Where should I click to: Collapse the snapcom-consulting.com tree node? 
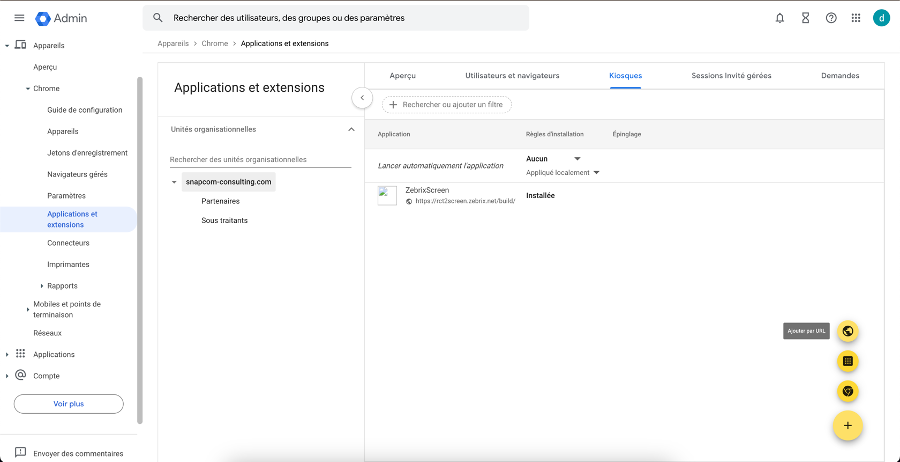coord(174,182)
